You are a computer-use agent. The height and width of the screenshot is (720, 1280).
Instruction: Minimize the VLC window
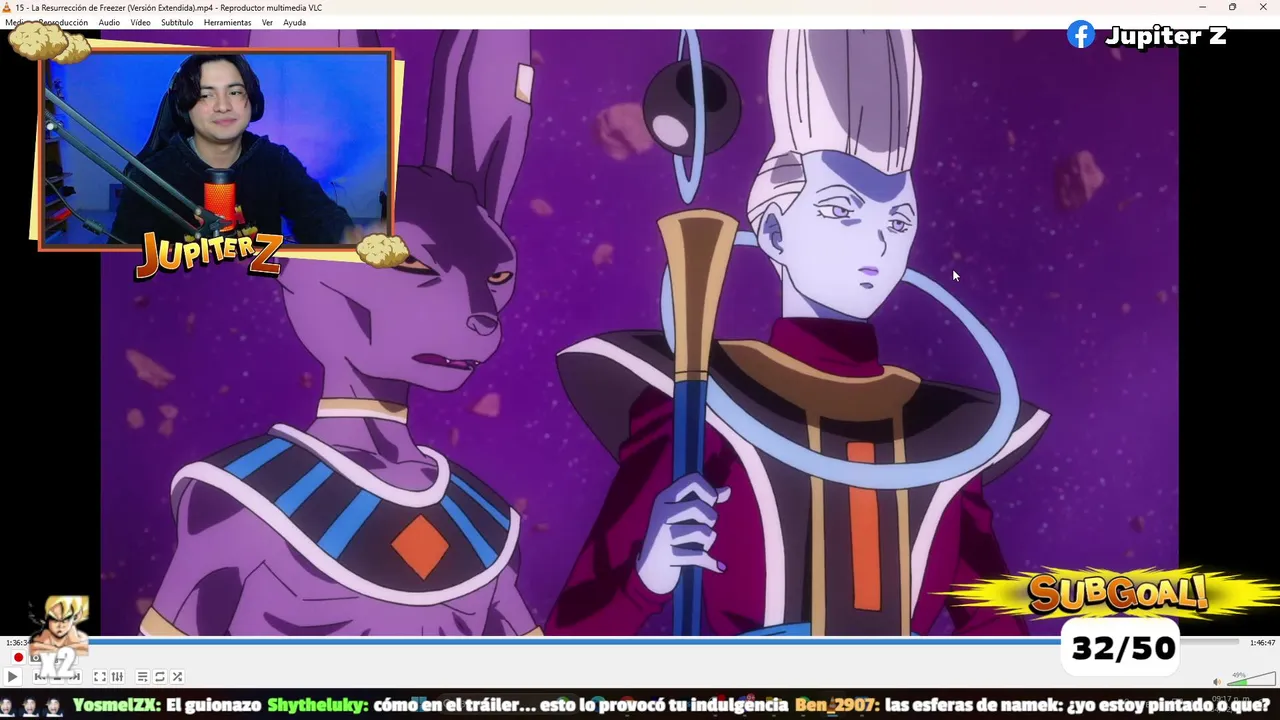pyautogui.click(x=1202, y=7)
